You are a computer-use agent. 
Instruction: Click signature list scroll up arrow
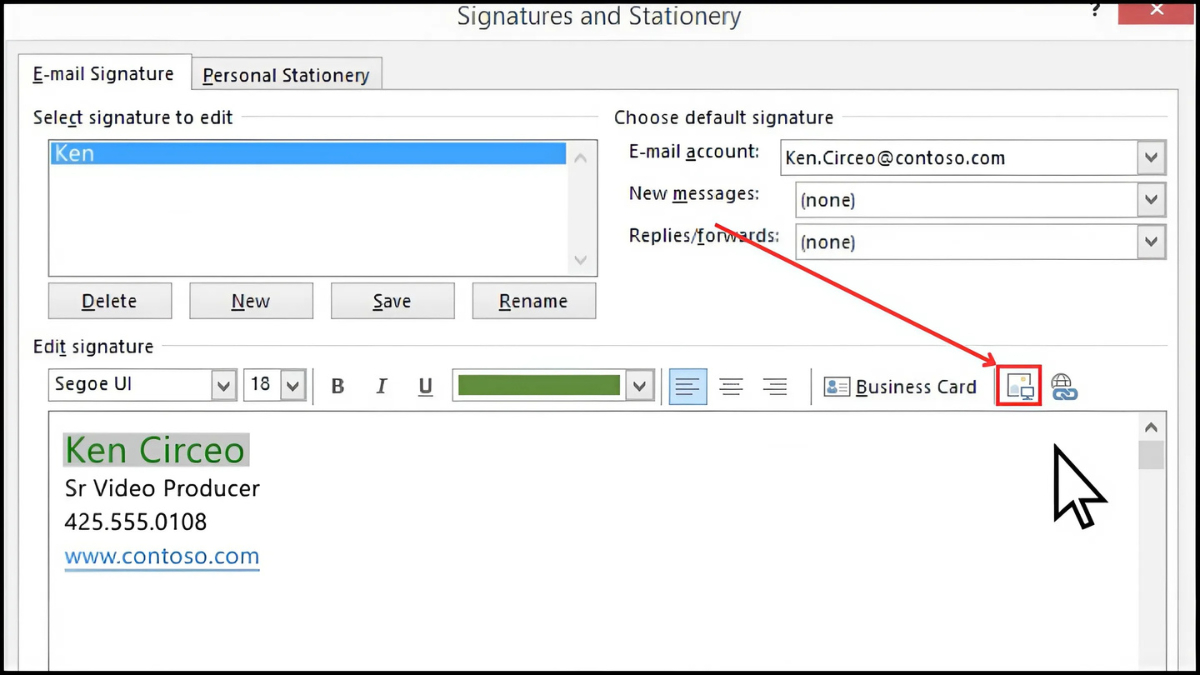point(581,158)
